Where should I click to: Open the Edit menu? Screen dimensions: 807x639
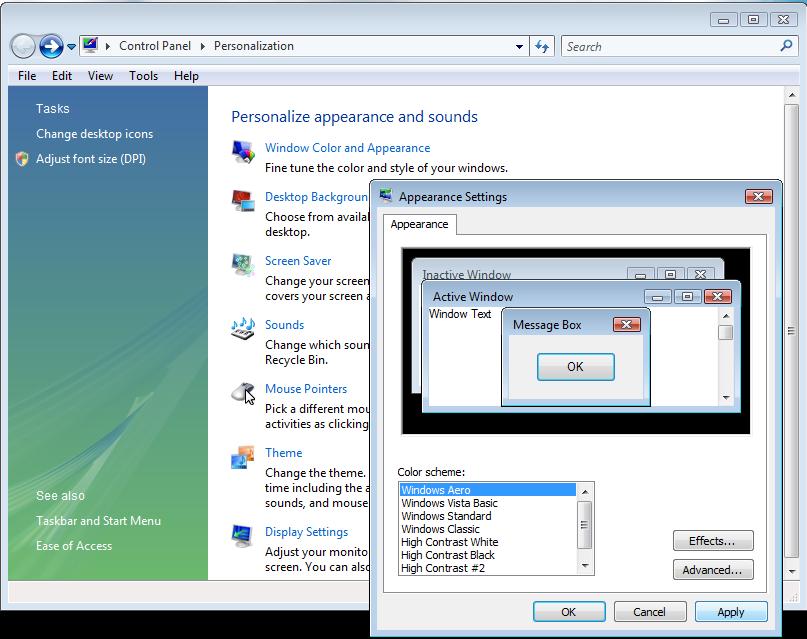62,76
